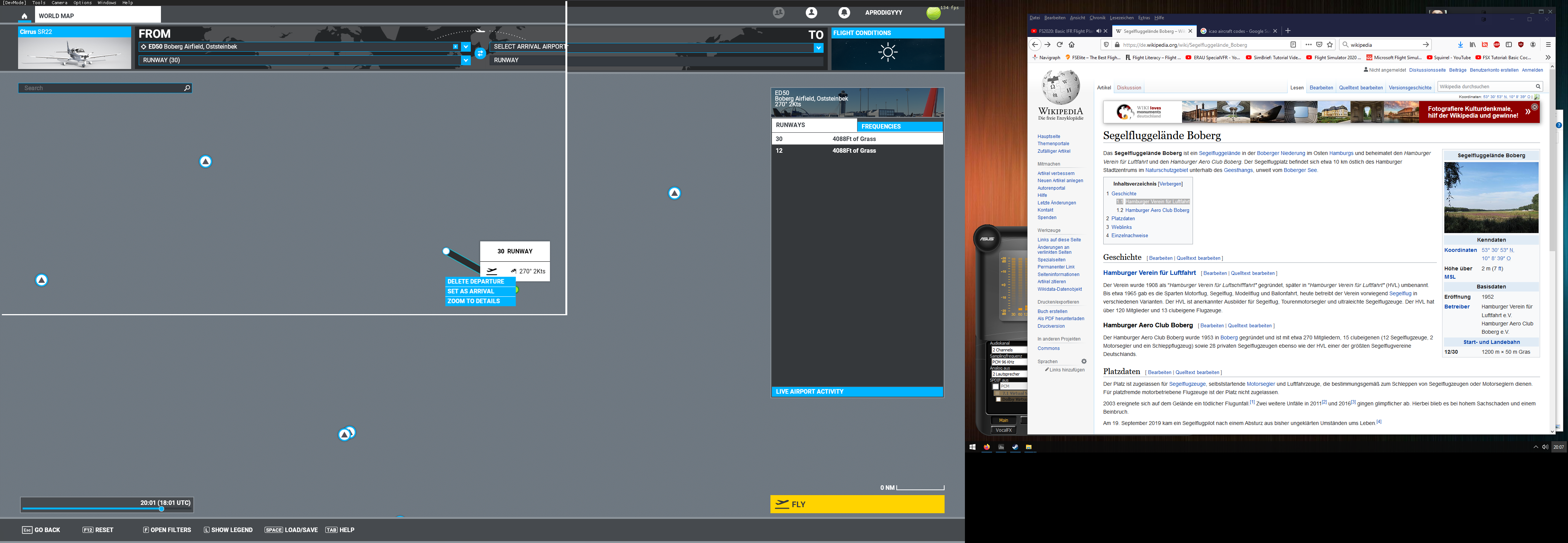Open the DevMode Camera menu
This screenshot has width=1568, height=543.
tap(59, 2)
